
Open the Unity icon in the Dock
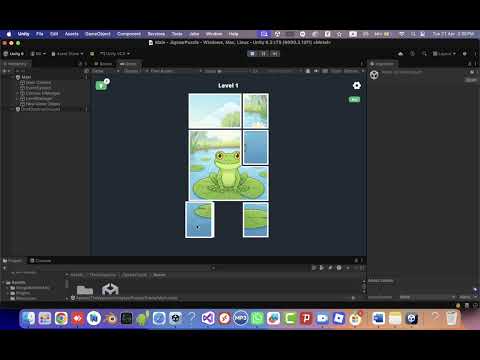[411, 318]
